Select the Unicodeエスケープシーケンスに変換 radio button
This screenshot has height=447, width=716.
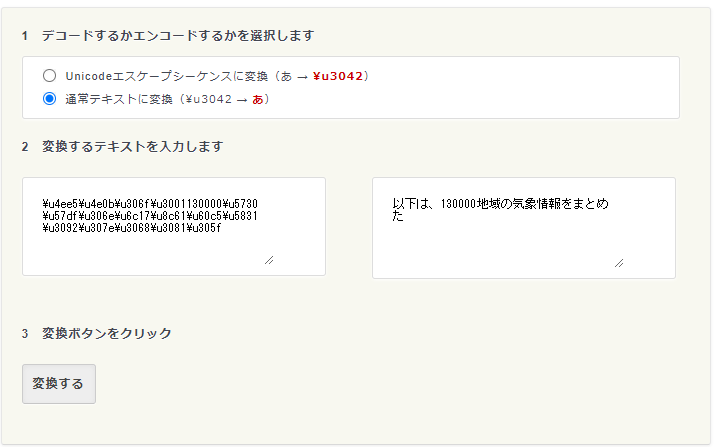pos(49,76)
